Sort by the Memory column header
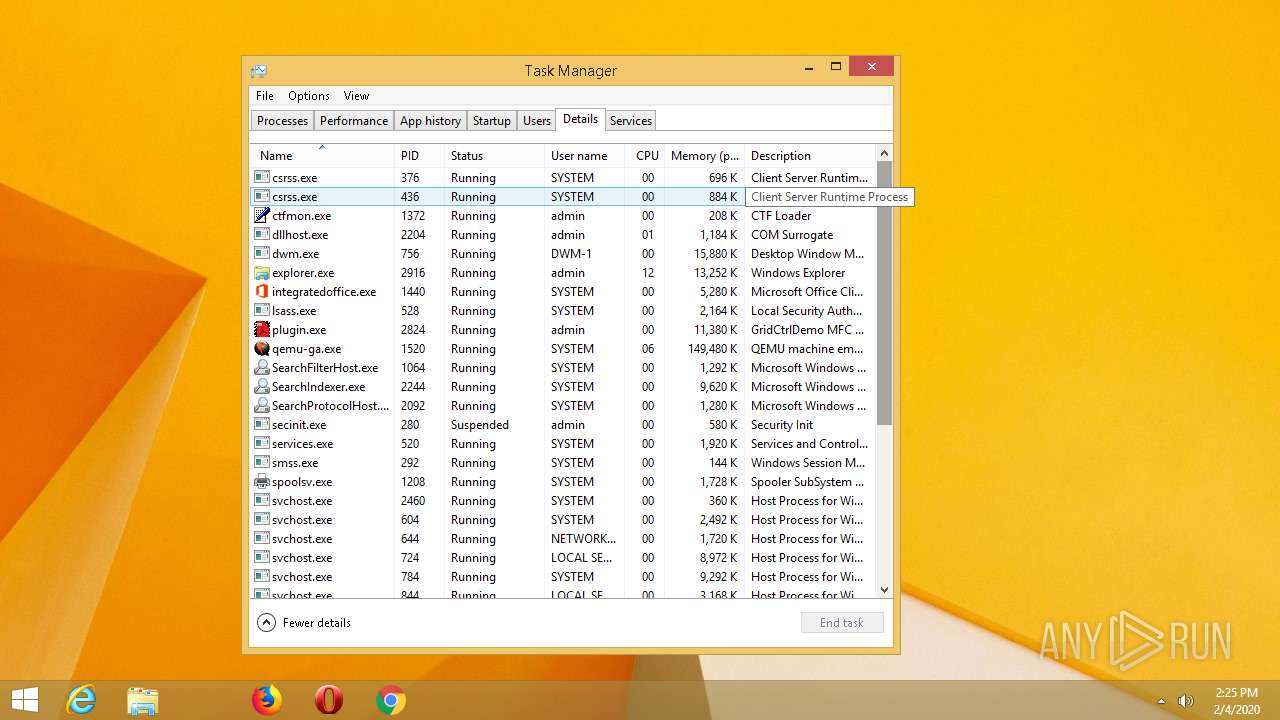The image size is (1280, 720). [705, 155]
